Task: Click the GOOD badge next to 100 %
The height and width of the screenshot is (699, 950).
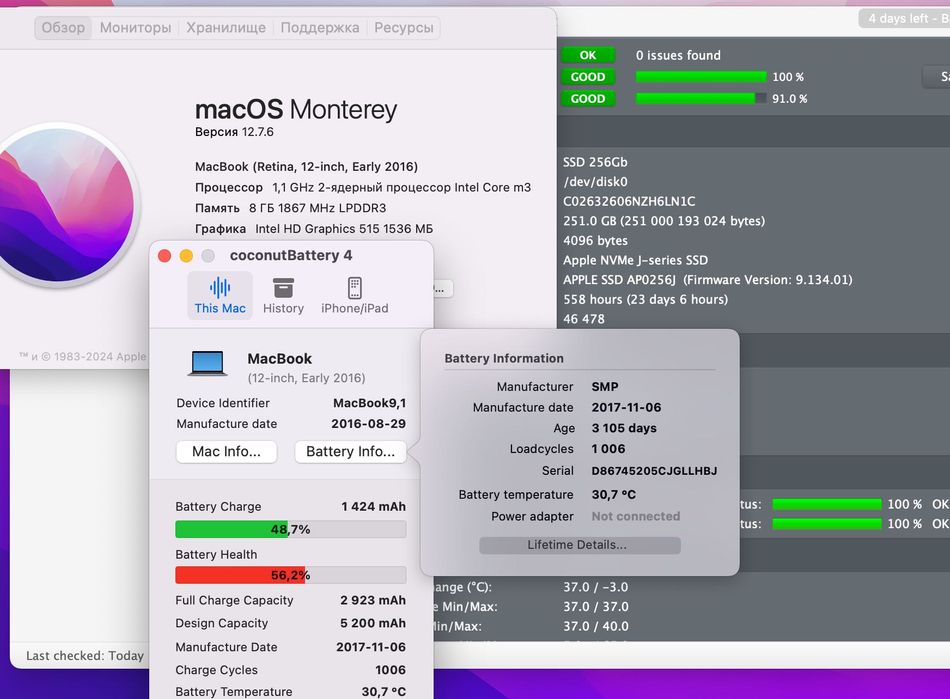Action: pyautogui.click(x=588, y=77)
